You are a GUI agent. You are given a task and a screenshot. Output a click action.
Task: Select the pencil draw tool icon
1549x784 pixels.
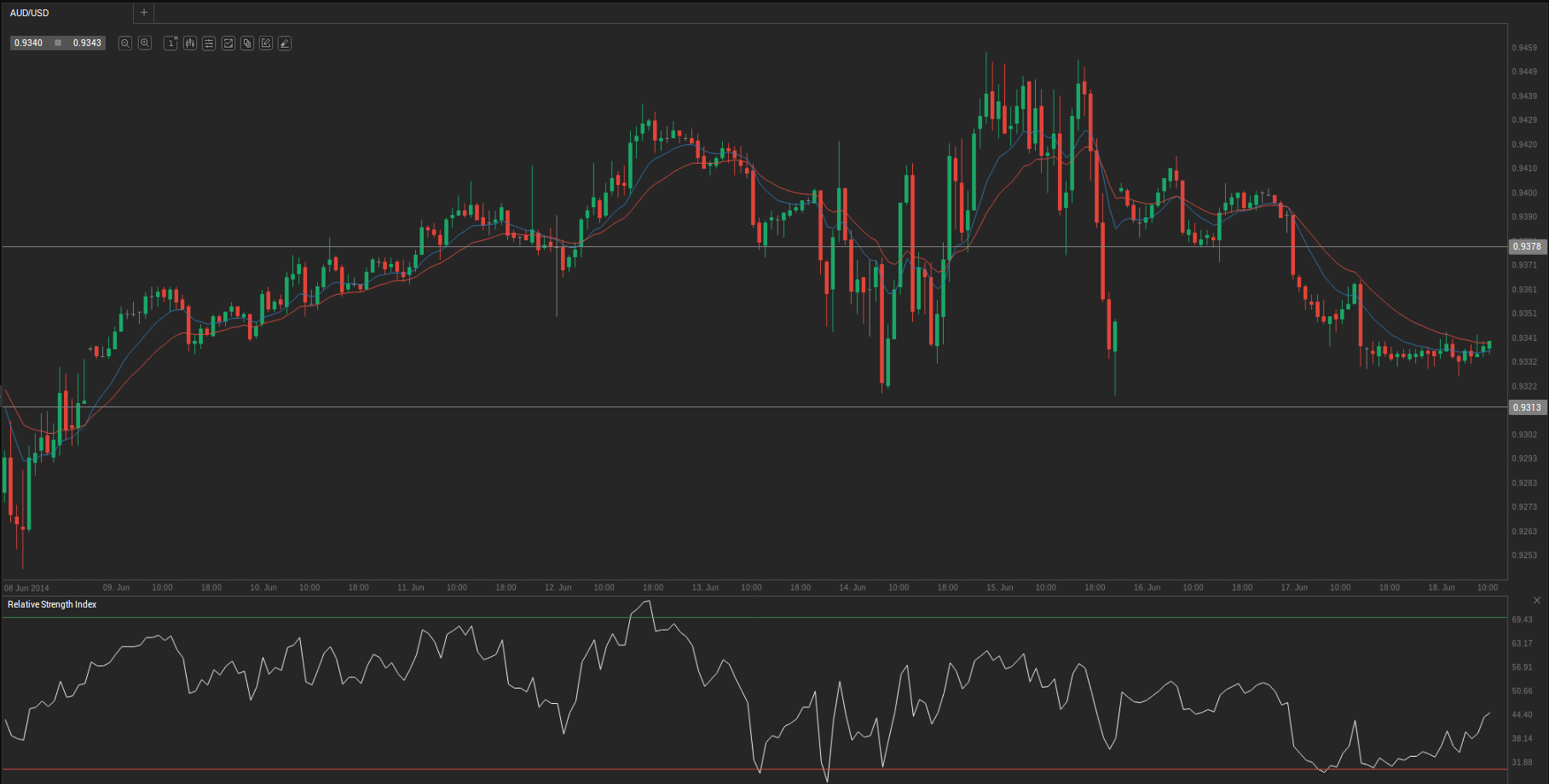tap(285, 43)
